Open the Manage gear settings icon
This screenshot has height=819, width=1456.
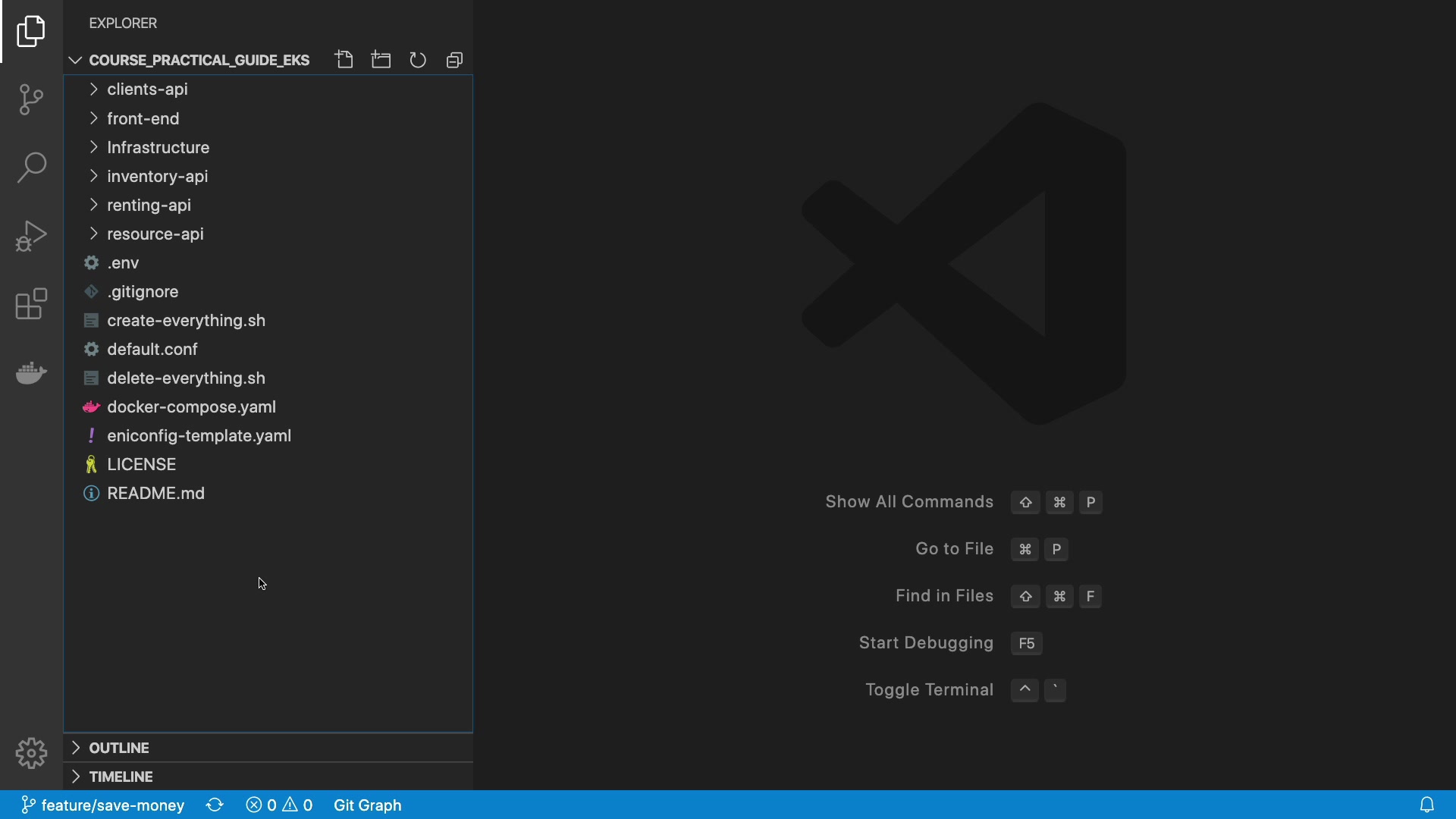click(31, 753)
